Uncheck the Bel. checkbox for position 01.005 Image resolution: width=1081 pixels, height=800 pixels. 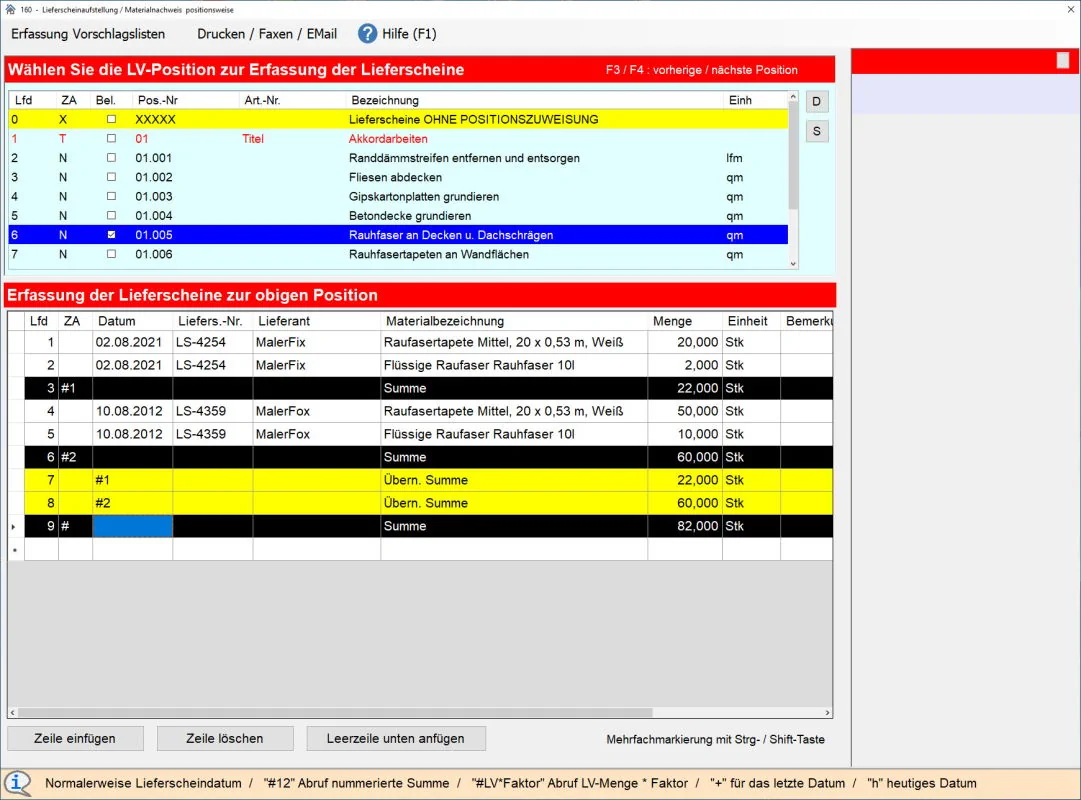[111, 235]
